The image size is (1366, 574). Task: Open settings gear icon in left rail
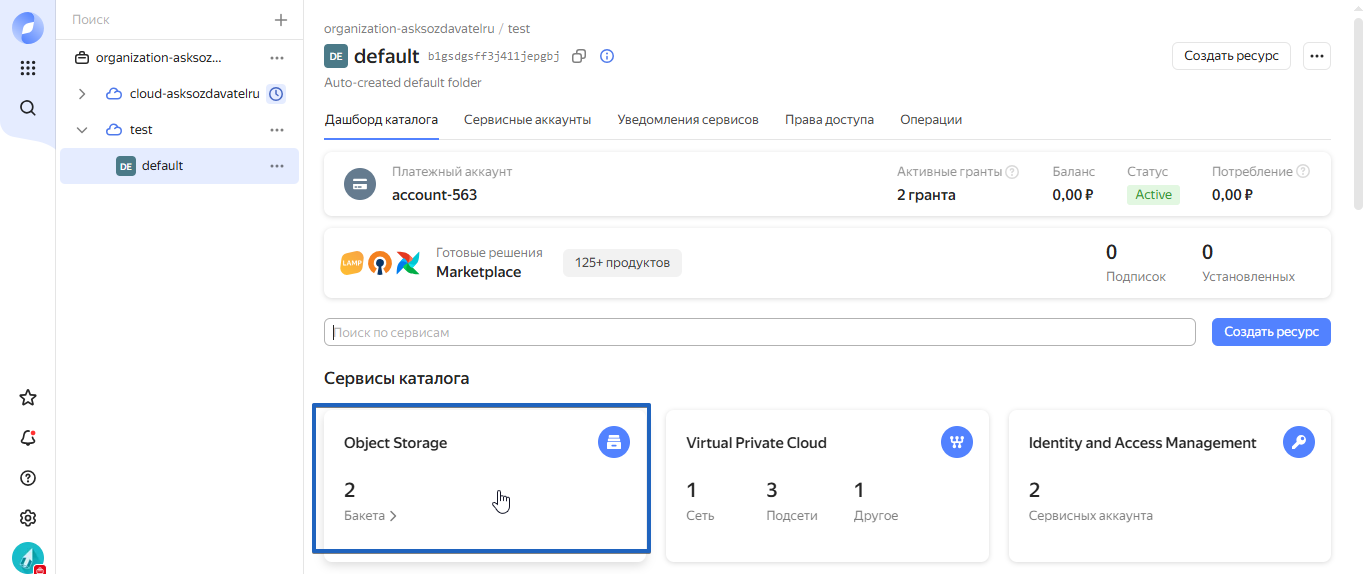28,518
